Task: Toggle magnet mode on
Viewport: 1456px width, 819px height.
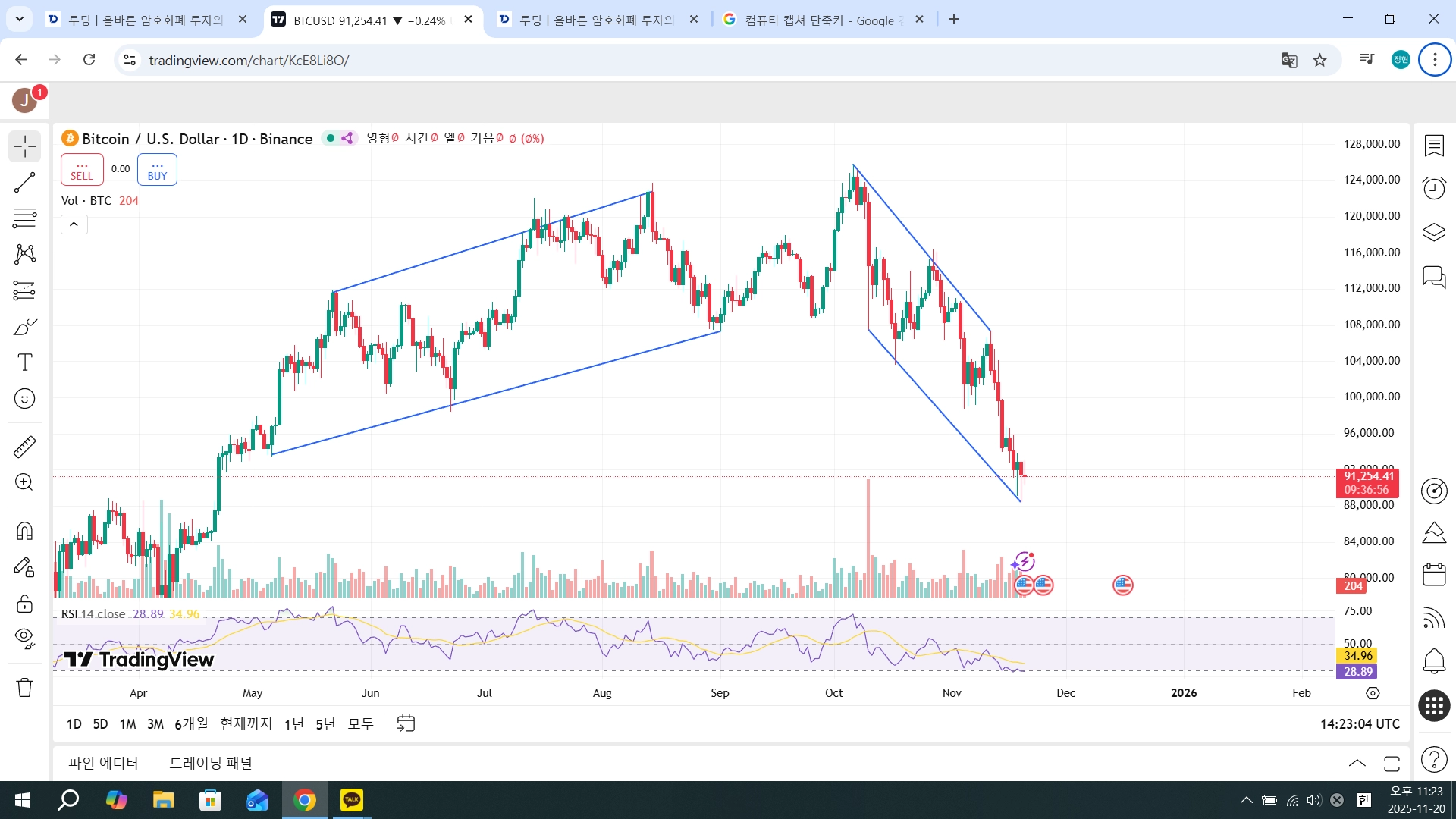Action: point(24,531)
